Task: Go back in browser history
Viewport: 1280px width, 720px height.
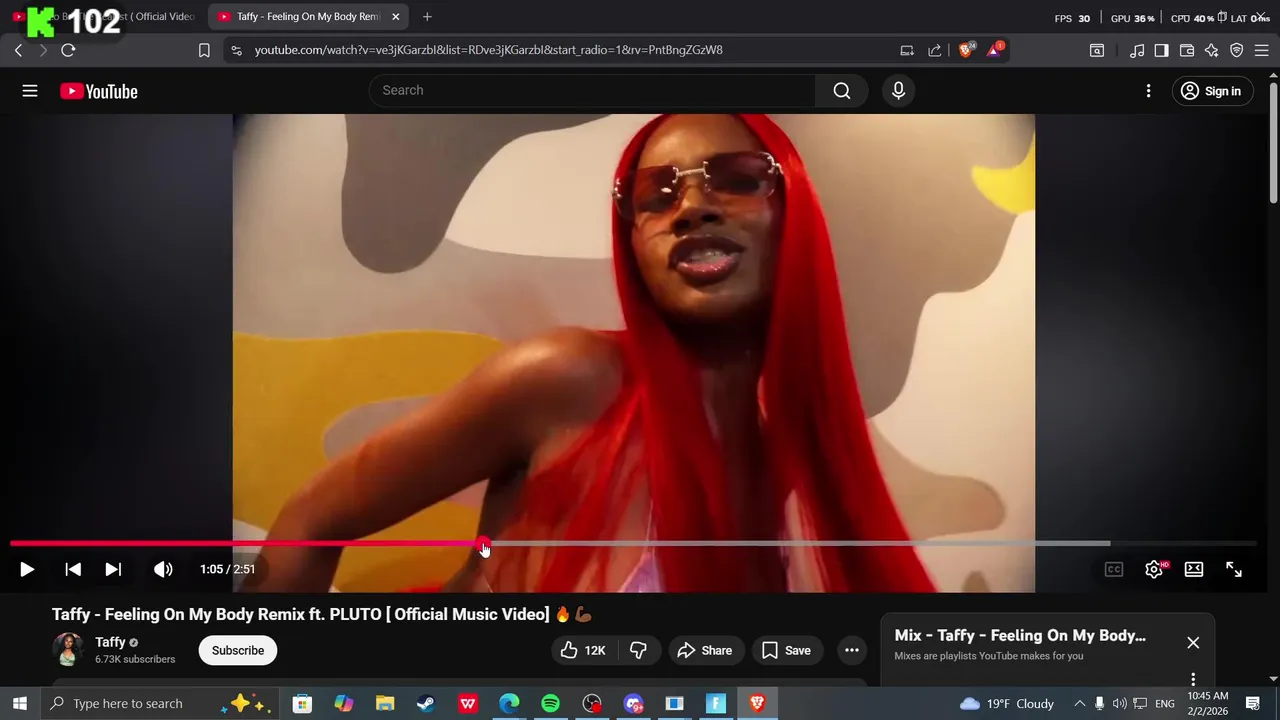Action: tap(18, 50)
